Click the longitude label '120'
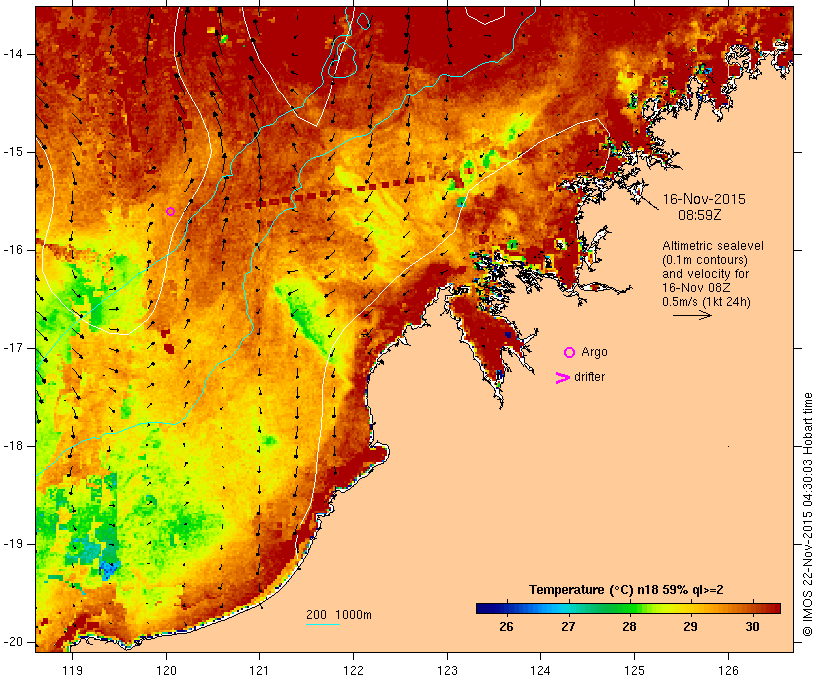The width and height of the screenshot is (820, 680). tap(166, 671)
